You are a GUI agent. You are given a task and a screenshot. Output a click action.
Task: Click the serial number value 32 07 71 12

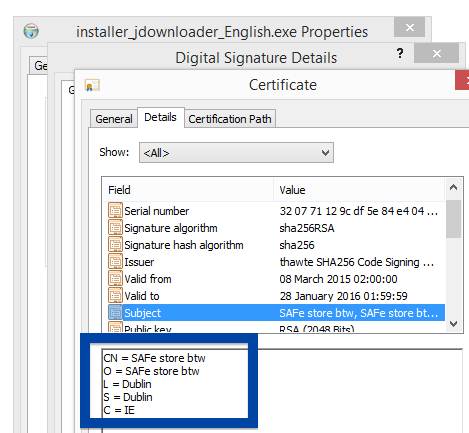click(358, 211)
